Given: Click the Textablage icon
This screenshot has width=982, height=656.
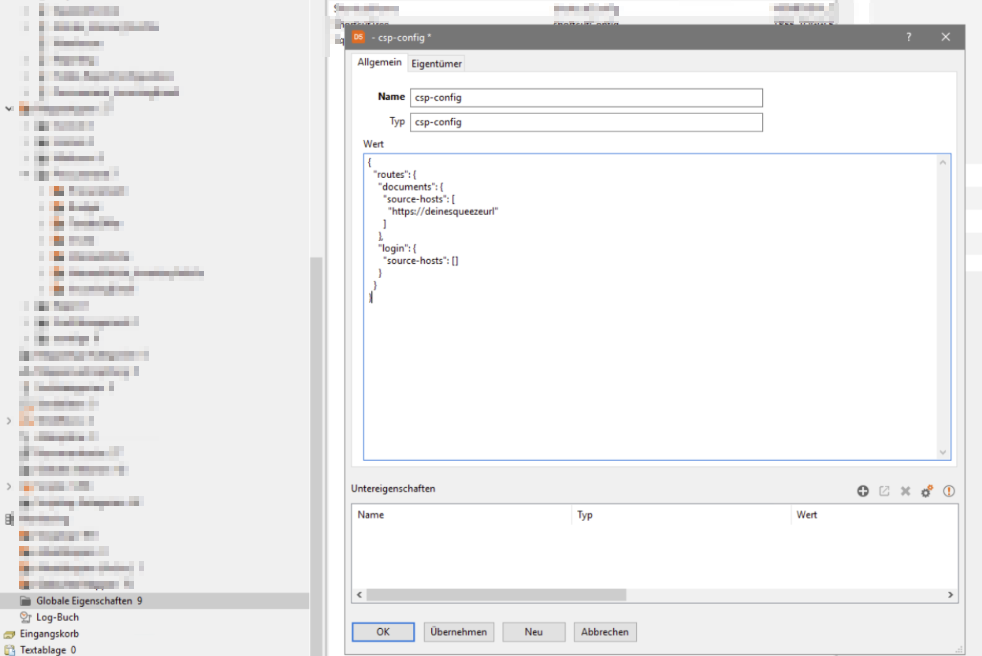Looking at the screenshot, I should (9, 650).
